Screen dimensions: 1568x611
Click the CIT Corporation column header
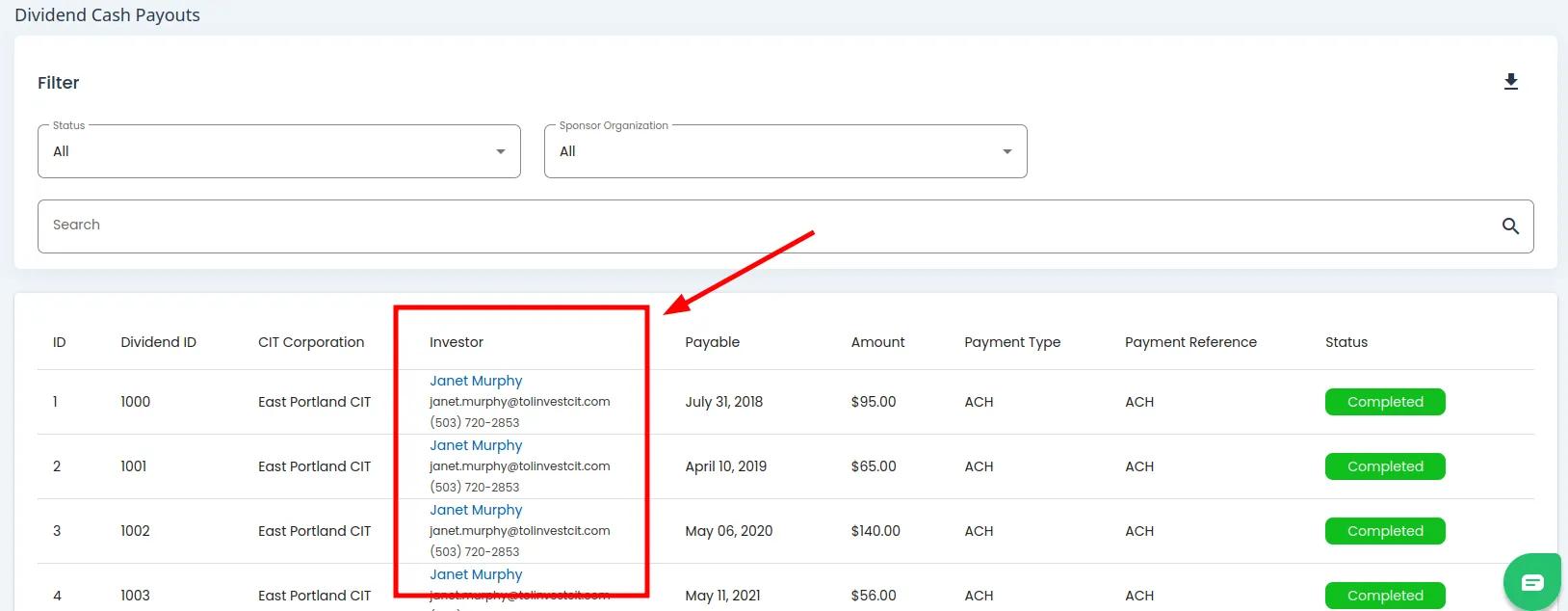(311, 342)
